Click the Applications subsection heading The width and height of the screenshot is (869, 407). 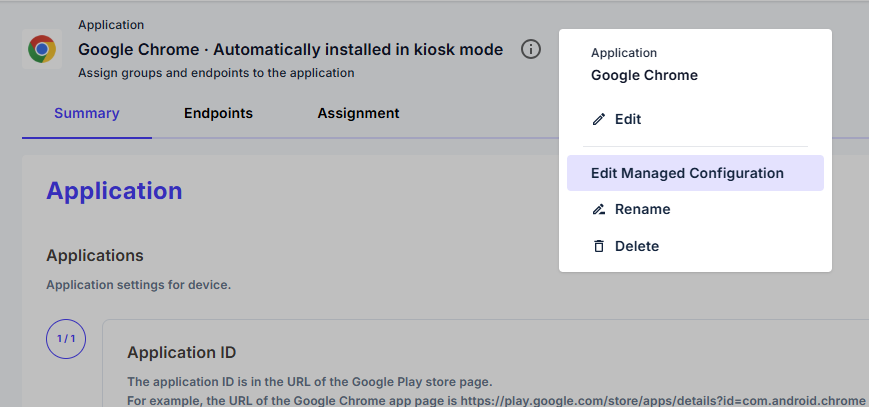click(95, 256)
